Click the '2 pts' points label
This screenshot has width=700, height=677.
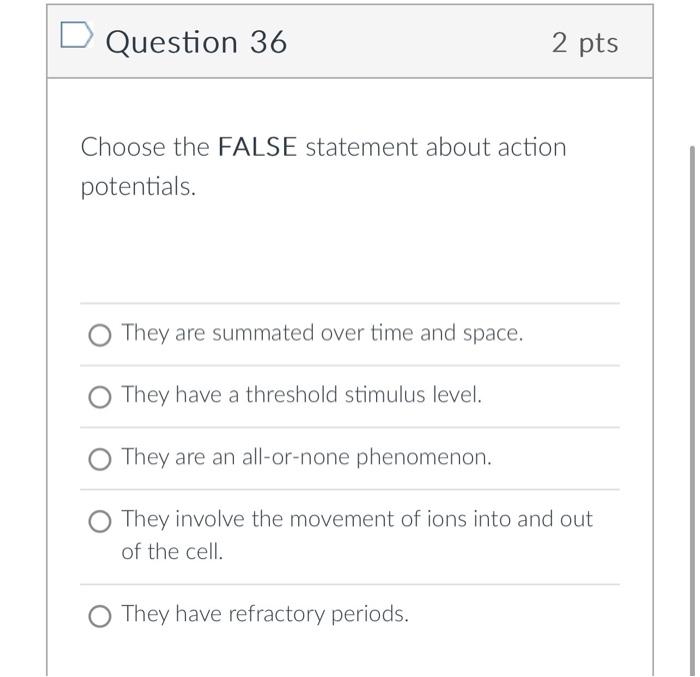(585, 43)
